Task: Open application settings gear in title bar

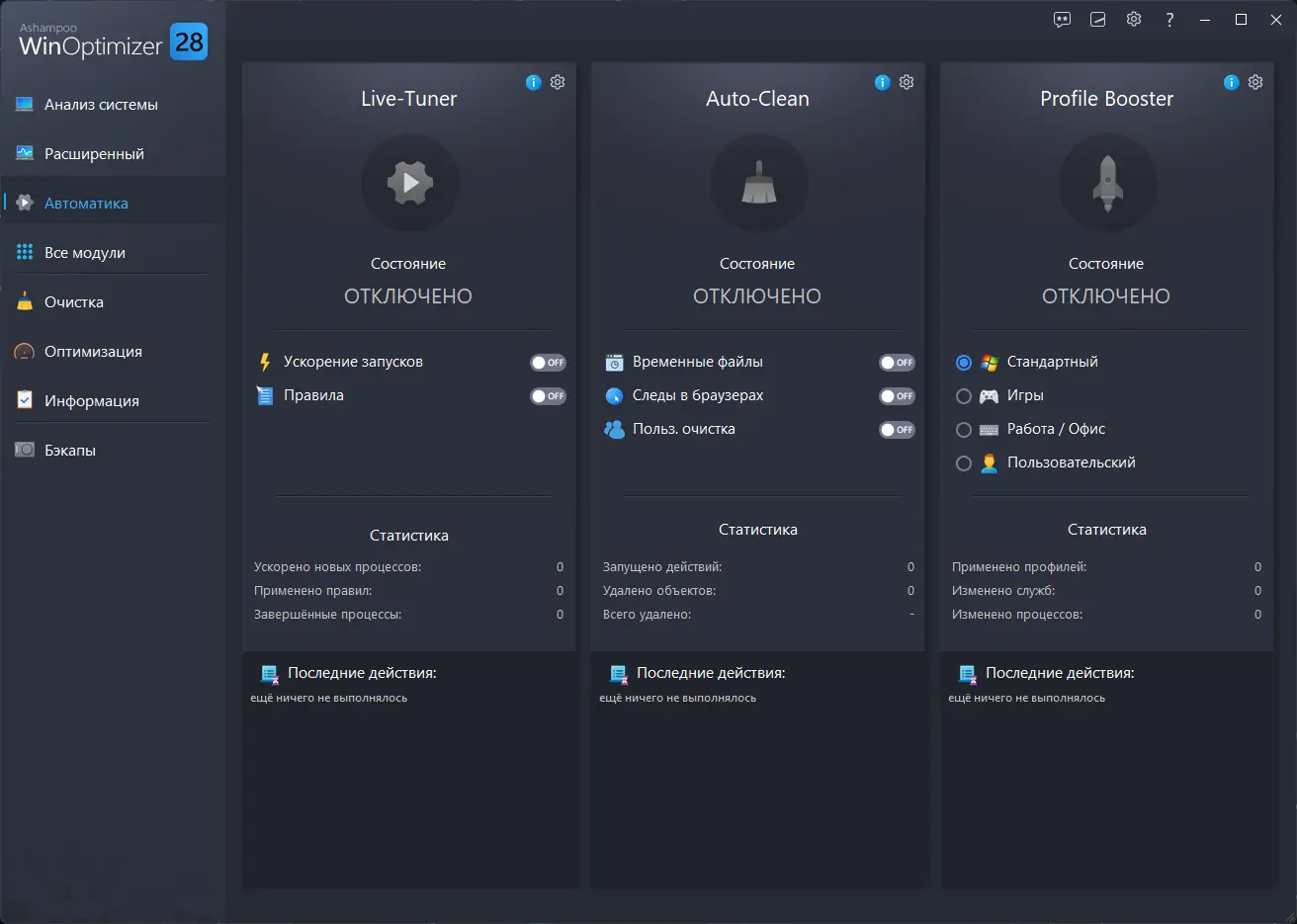Action: (1134, 20)
